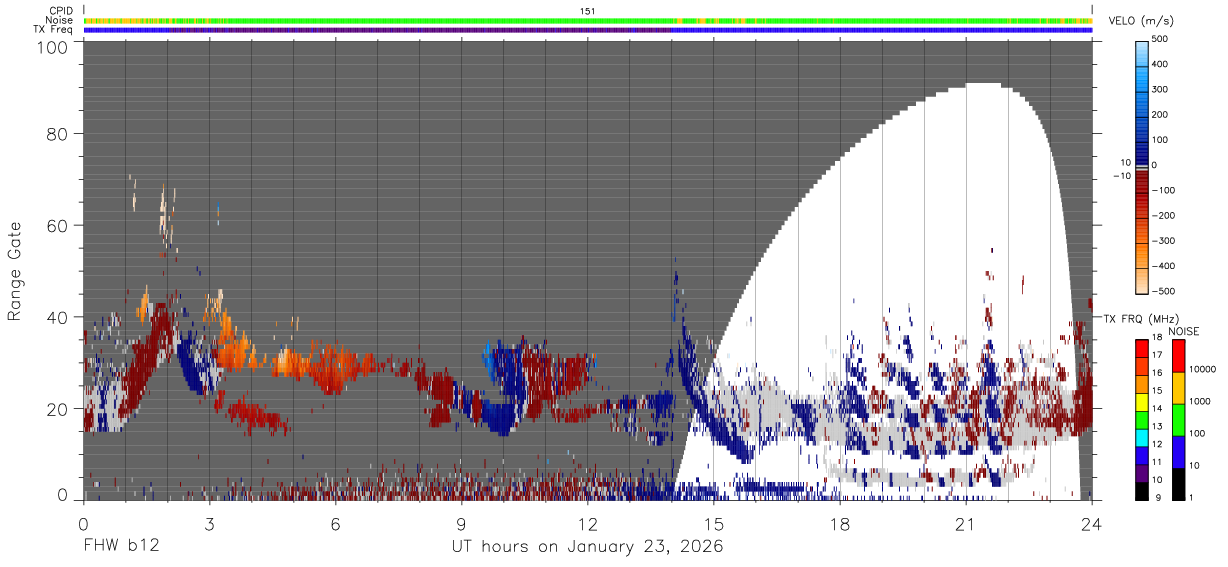This screenshot has width=1228, height=567.
Task: Click the 'TX Freq' row label at top left
Action: coord(55,30)
